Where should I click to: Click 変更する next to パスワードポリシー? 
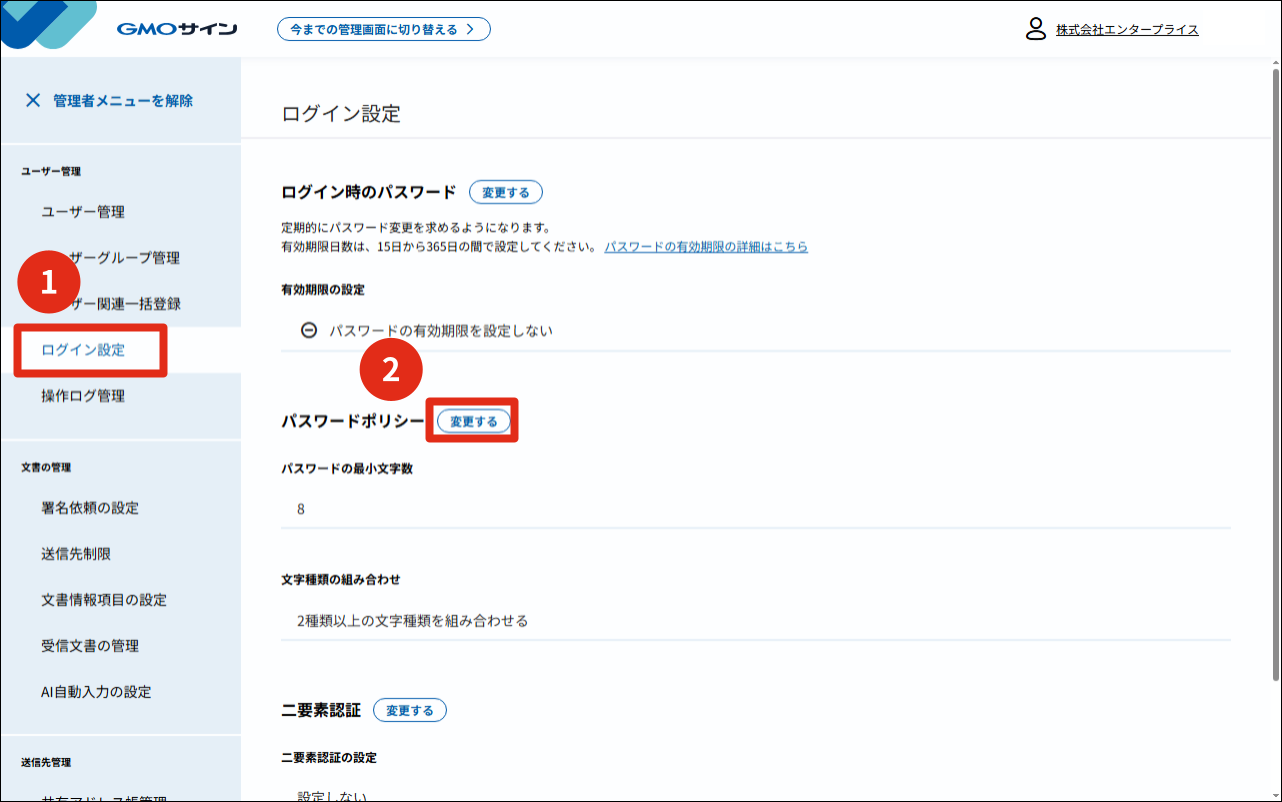pos(474,422)
